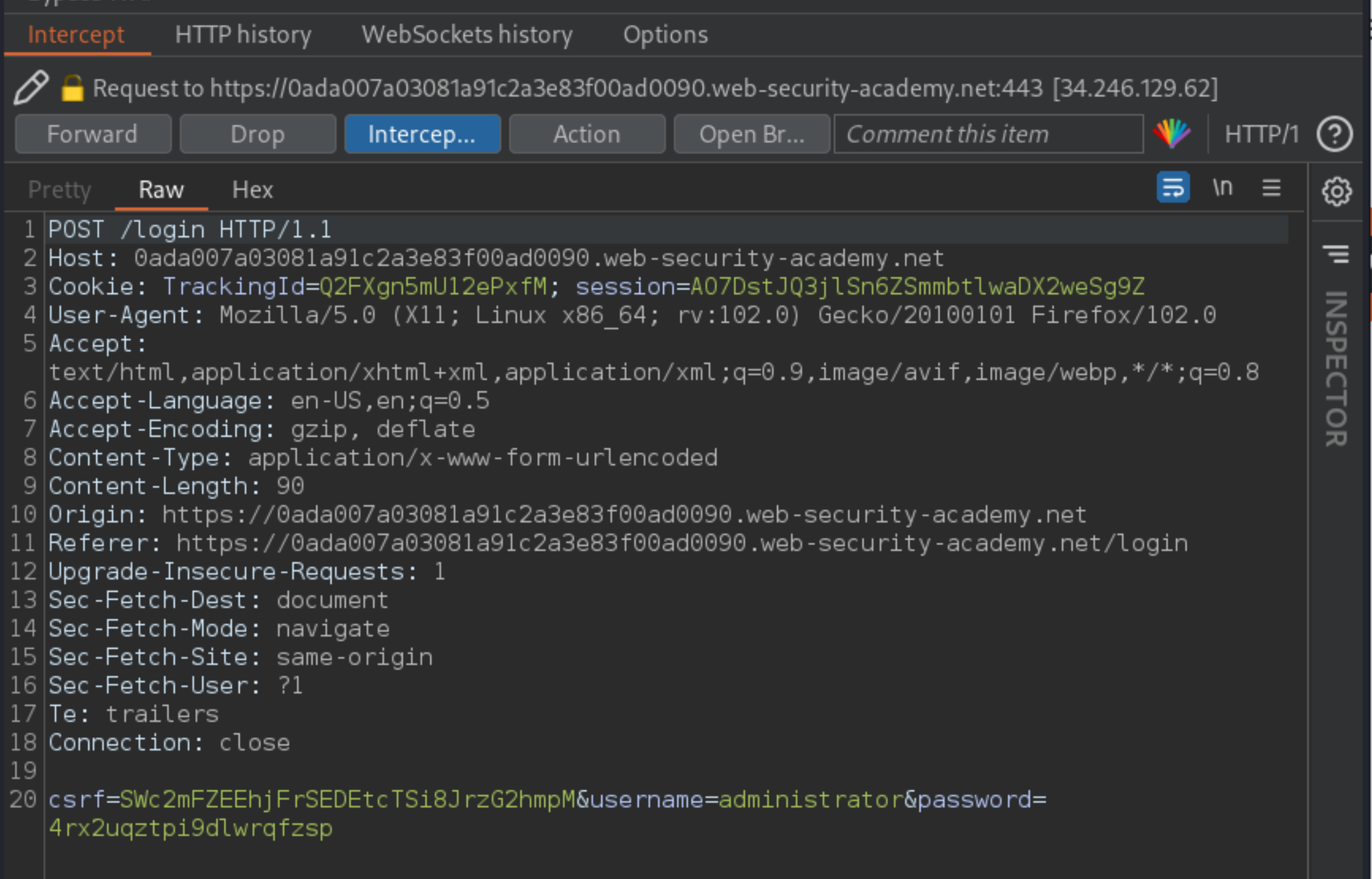Click the Accept-Encoding header line
Viewport: 1372px width, 879px height.
[262, 429]
